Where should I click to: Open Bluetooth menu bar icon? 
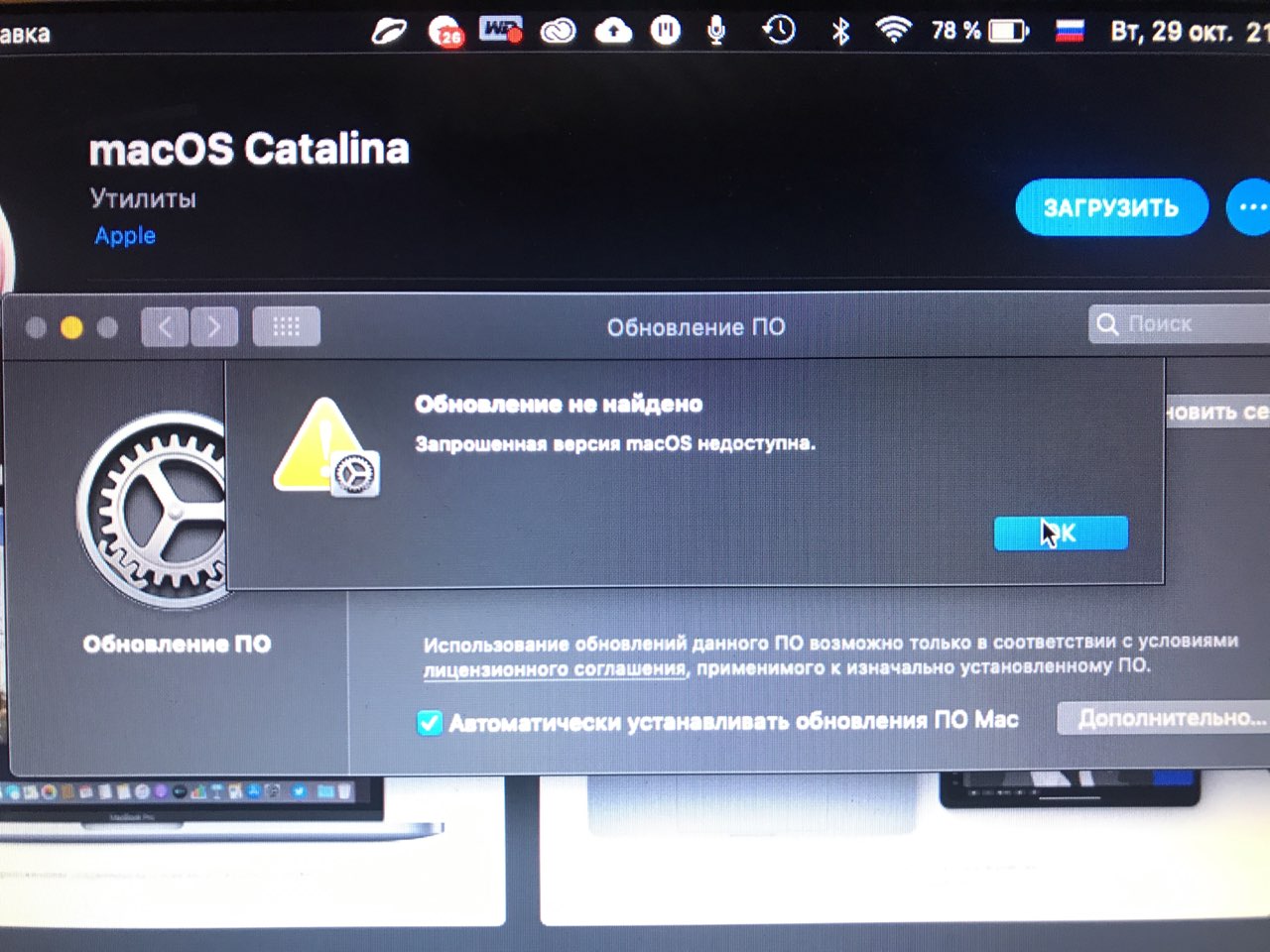coord(840,31)
